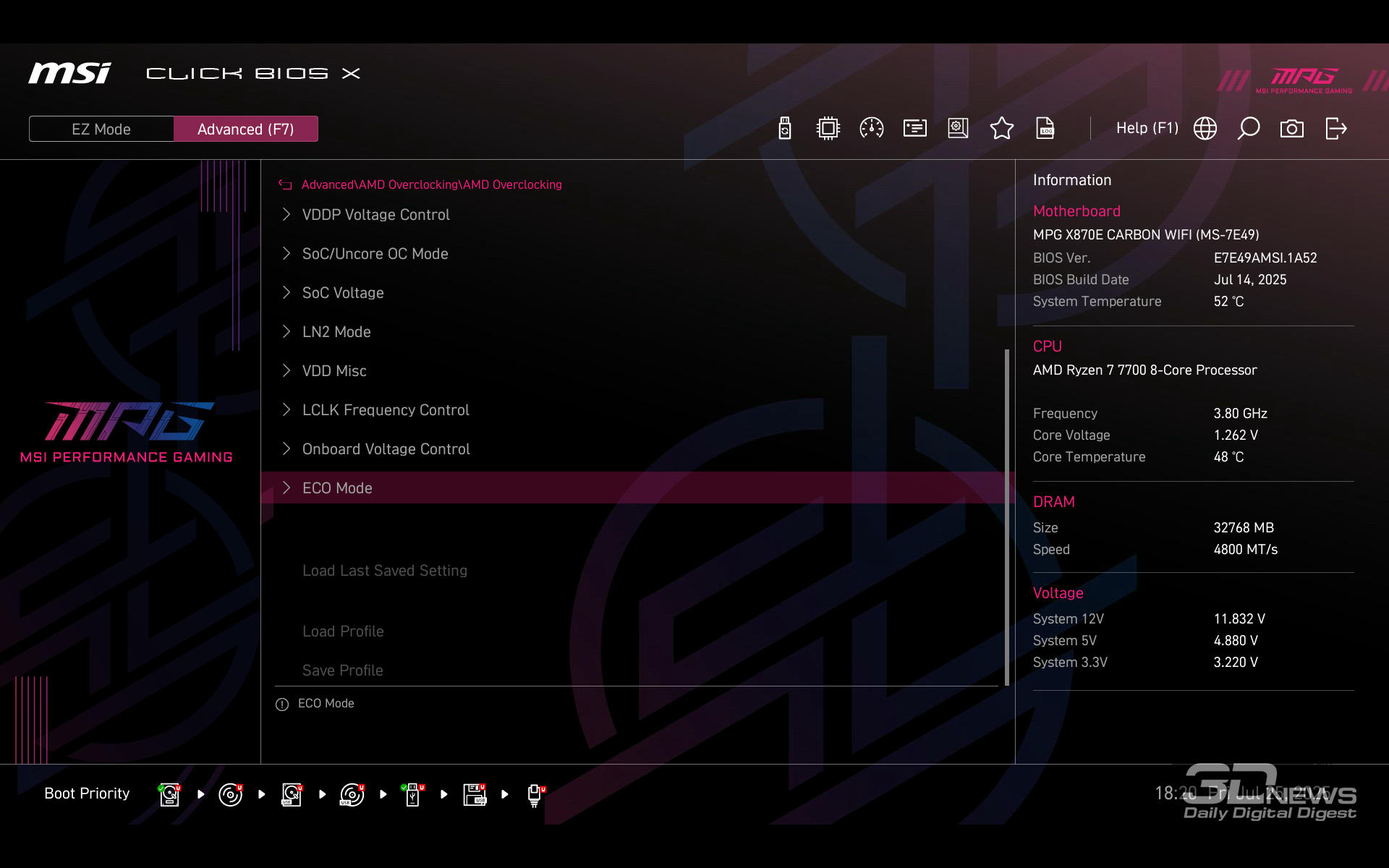This screenshot has width=1389, height=868.
Task: Expand LCLK Frequency Control submenu
Action: (637, 410)
